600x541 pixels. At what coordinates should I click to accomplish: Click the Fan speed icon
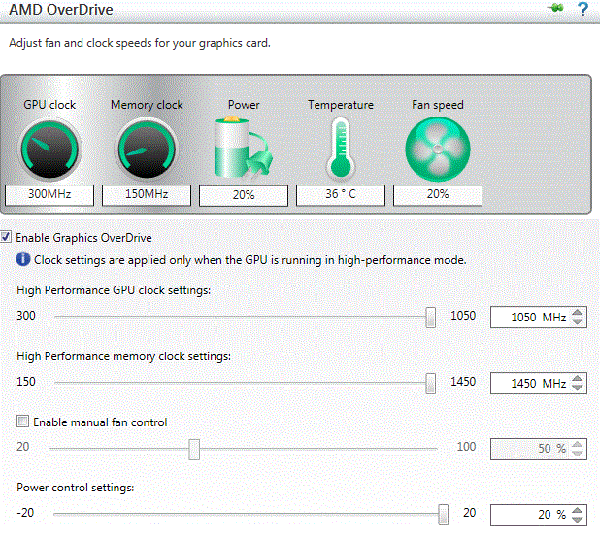coord(437,149)
